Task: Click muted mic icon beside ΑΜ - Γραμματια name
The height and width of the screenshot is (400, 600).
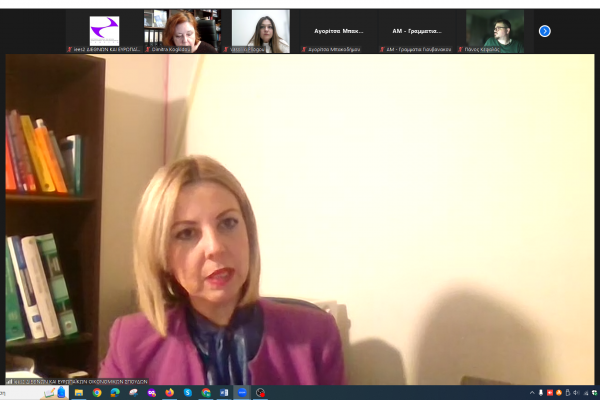Action: pos(382,49)
